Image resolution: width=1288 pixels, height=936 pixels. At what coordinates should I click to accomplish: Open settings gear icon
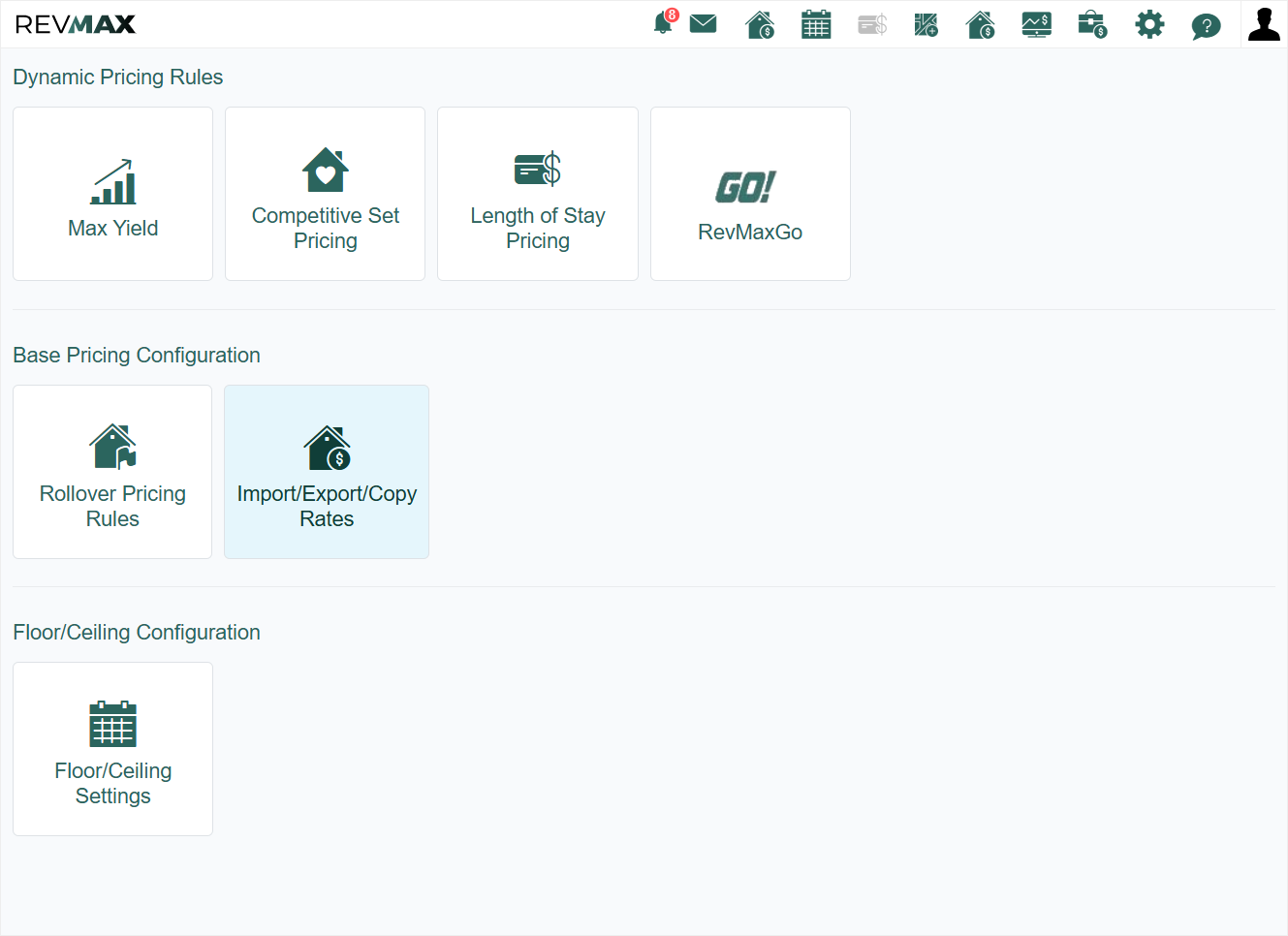1149,24
